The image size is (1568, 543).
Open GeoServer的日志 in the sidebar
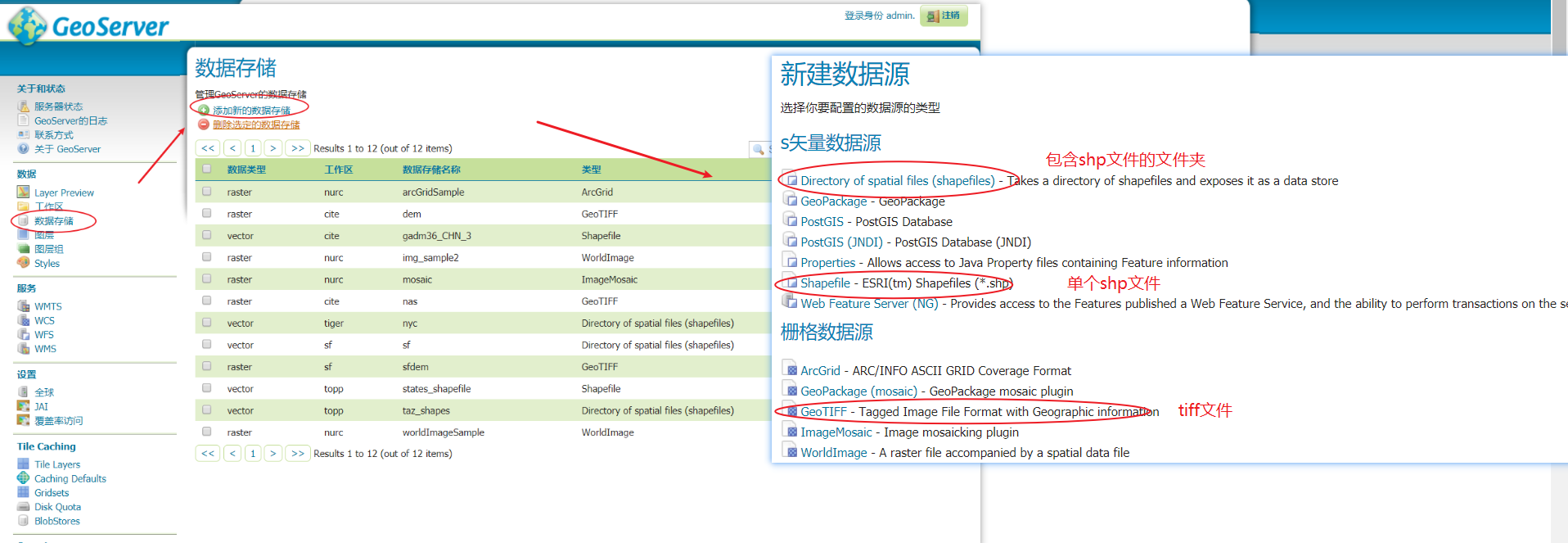[70, 120]
